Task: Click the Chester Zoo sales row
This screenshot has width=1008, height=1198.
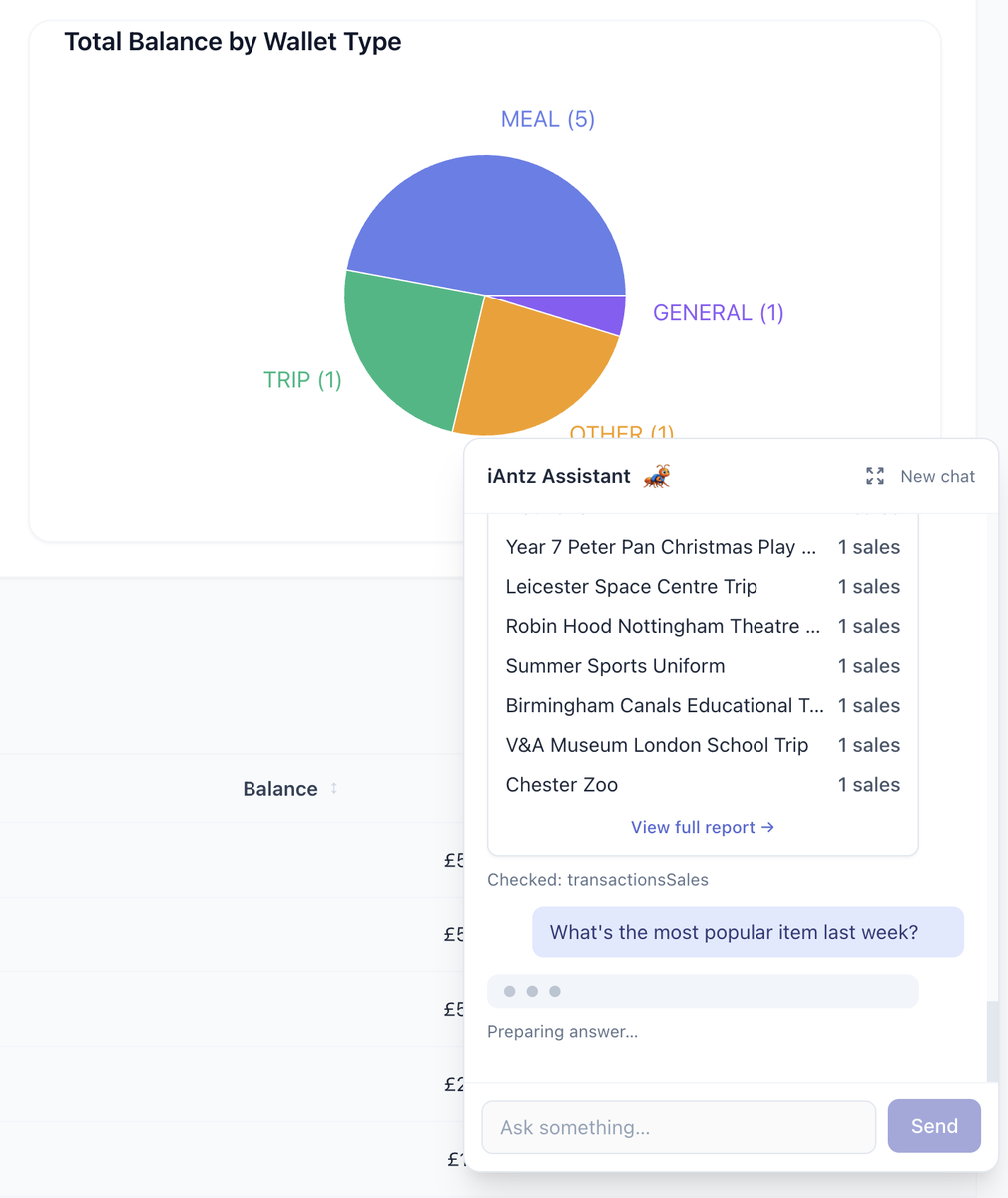Action: 703,785
